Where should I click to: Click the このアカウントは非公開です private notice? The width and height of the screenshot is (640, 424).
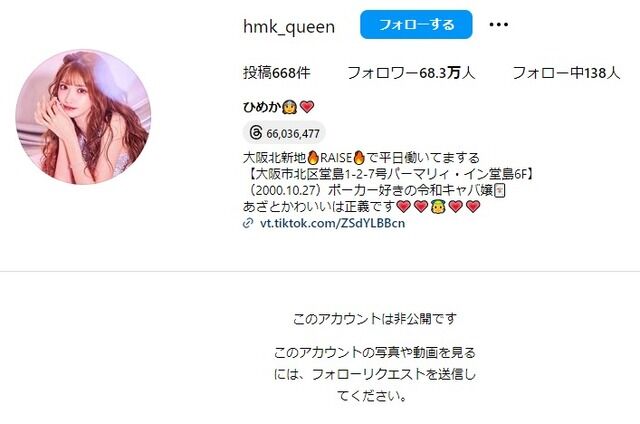[x=375, y=318]
